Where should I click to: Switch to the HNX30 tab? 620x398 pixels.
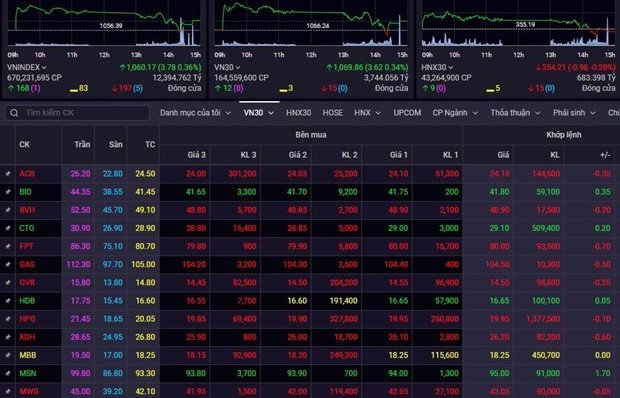pyautogui.click(x=299, y=113)
